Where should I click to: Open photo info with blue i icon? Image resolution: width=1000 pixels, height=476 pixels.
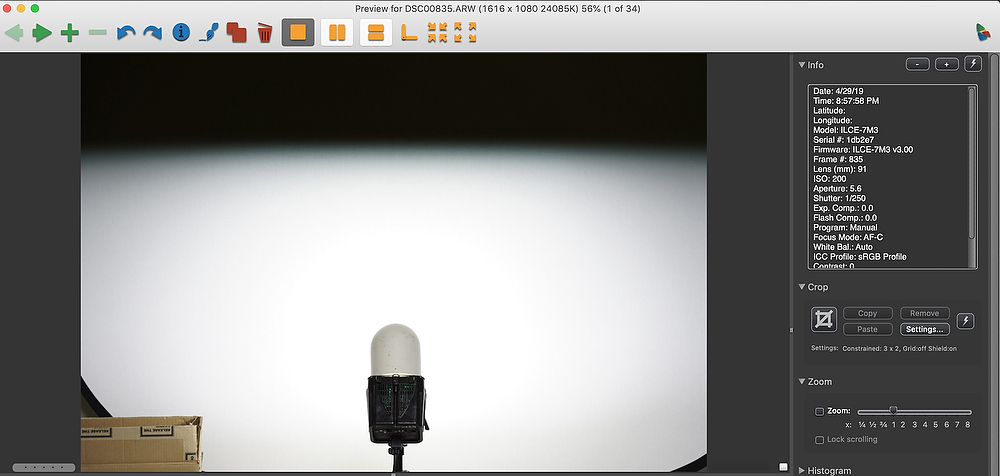pos(181,33)
